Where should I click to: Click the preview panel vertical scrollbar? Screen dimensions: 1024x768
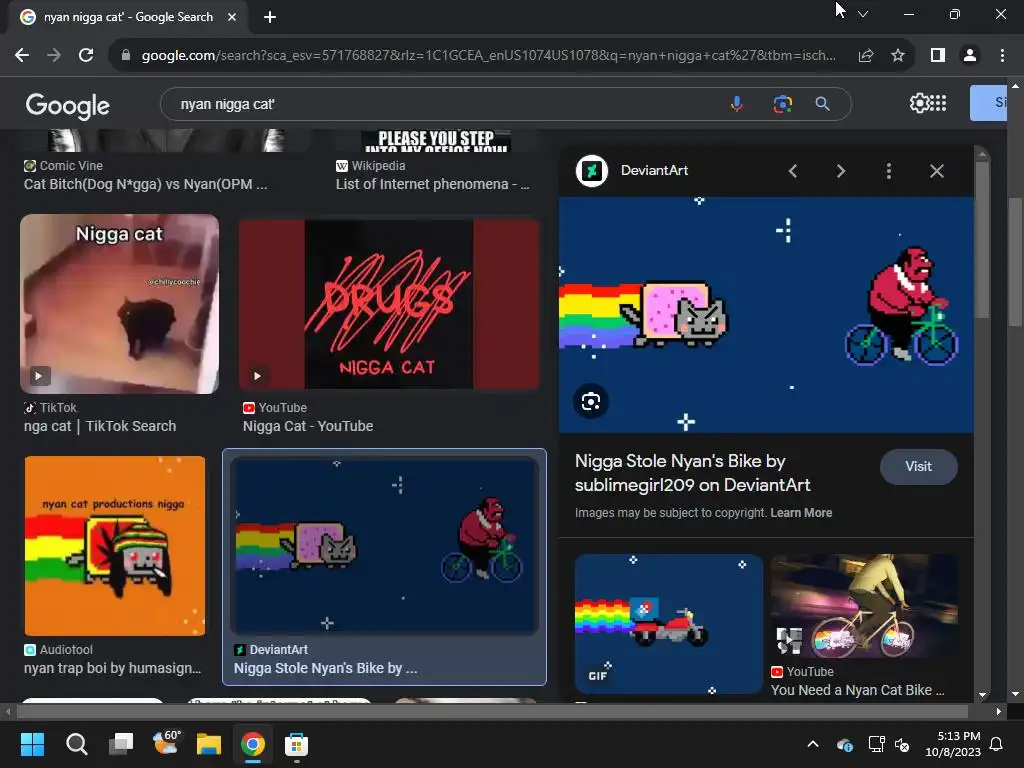coord(982,238)
